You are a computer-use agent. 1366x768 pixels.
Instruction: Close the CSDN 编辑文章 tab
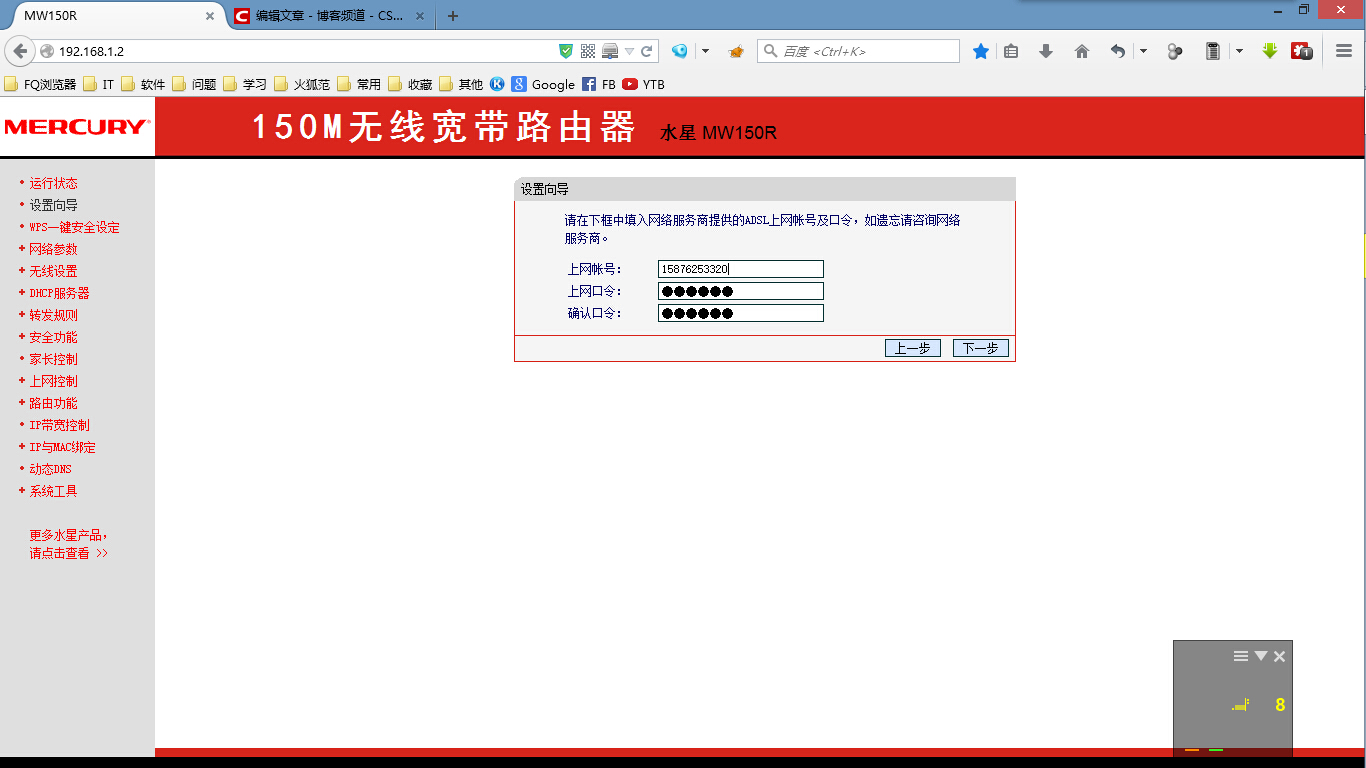[420, 16]
